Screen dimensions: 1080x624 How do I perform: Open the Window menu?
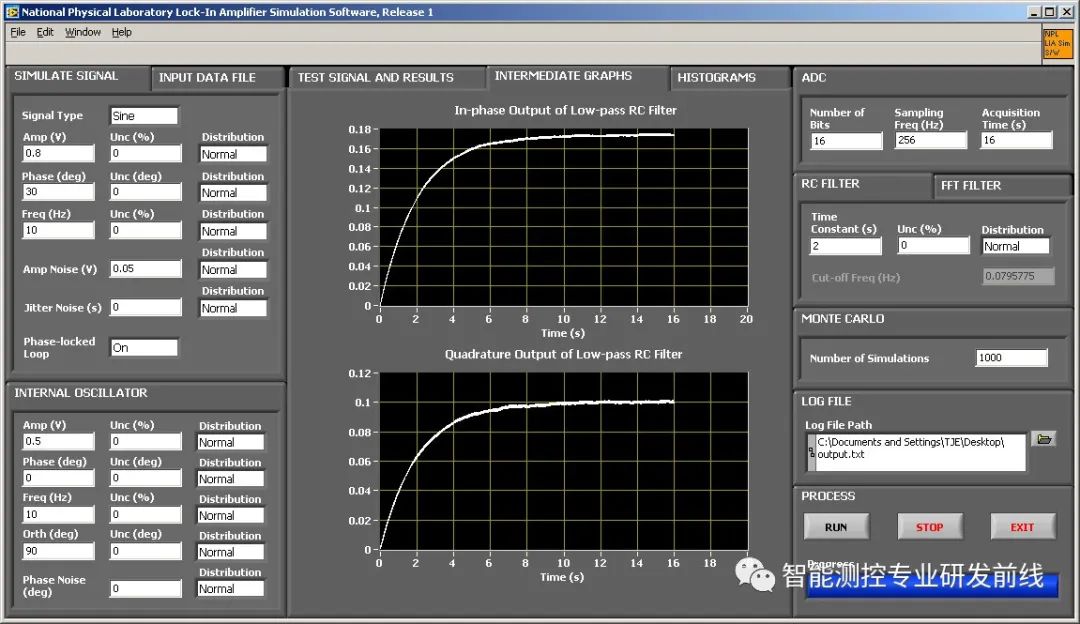pos(83,32)
